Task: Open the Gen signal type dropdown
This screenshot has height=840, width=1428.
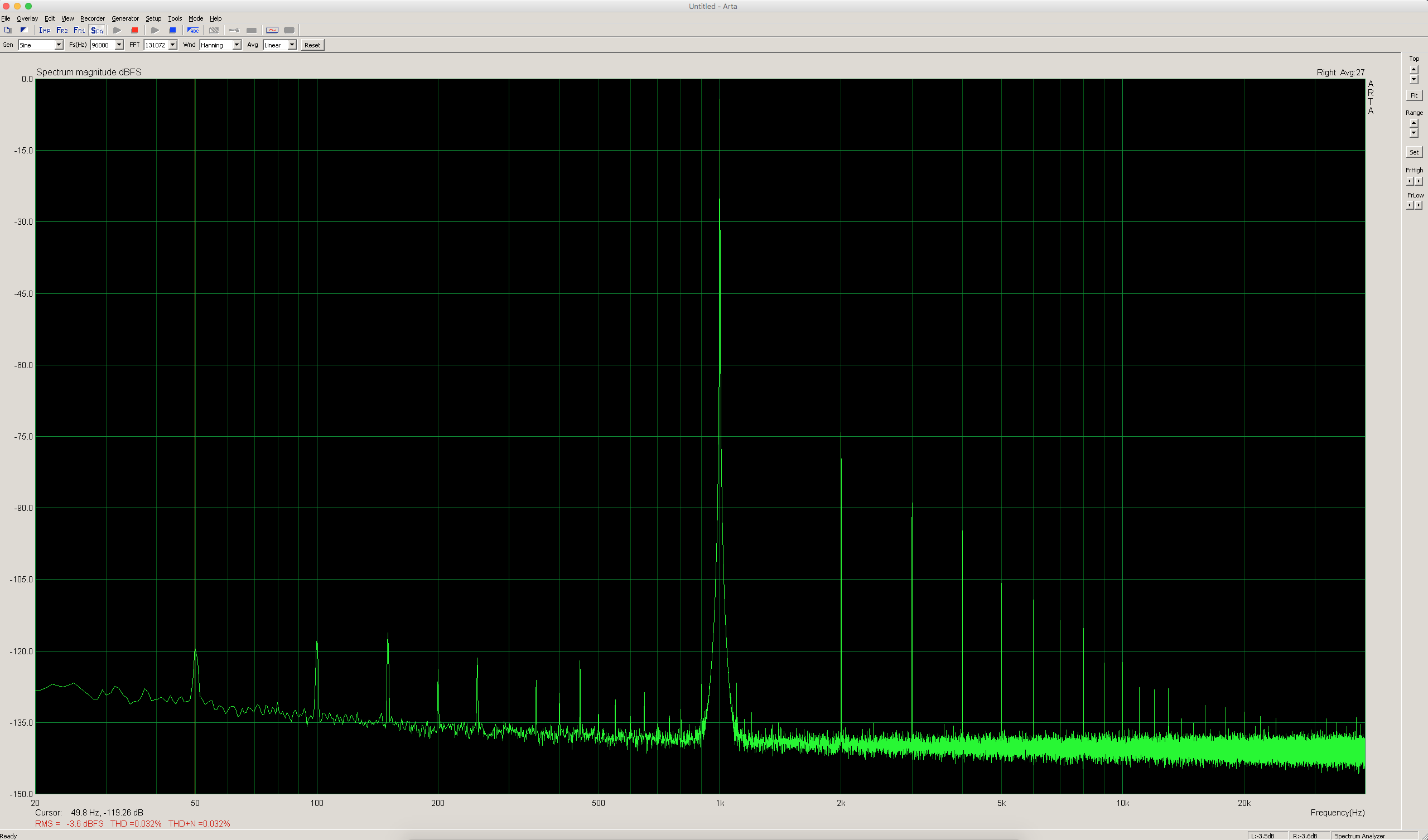Action: [x=59, y=45]
